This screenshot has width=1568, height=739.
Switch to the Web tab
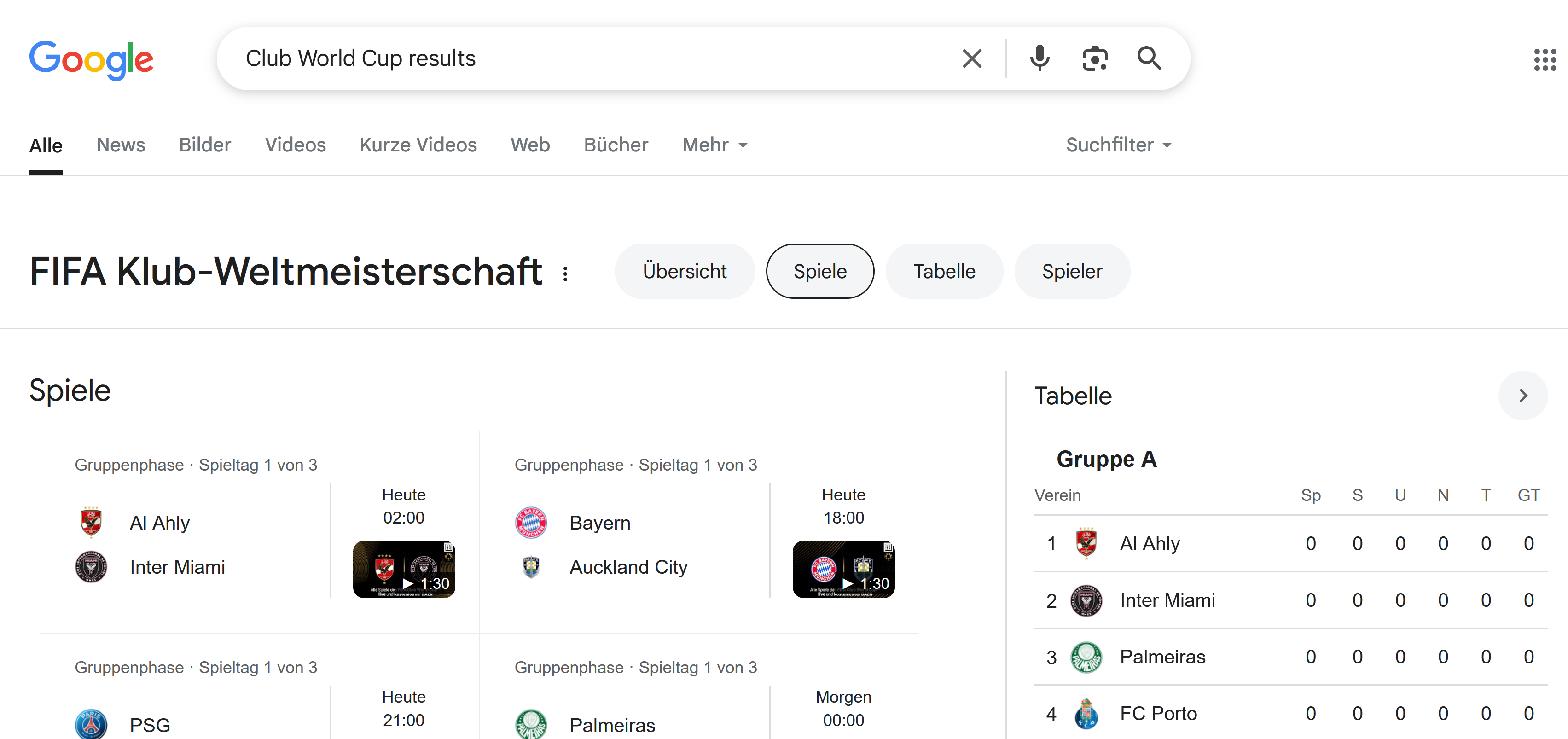click(x=530, y=145)
